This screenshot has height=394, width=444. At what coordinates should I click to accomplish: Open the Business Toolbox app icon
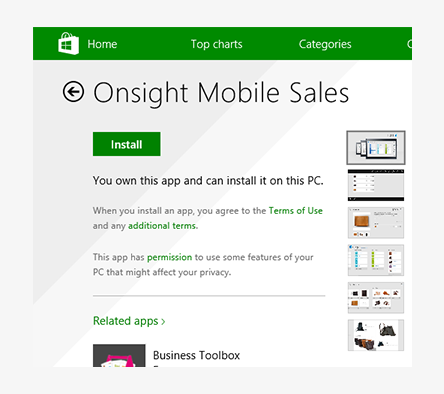[x=119, y=355]
